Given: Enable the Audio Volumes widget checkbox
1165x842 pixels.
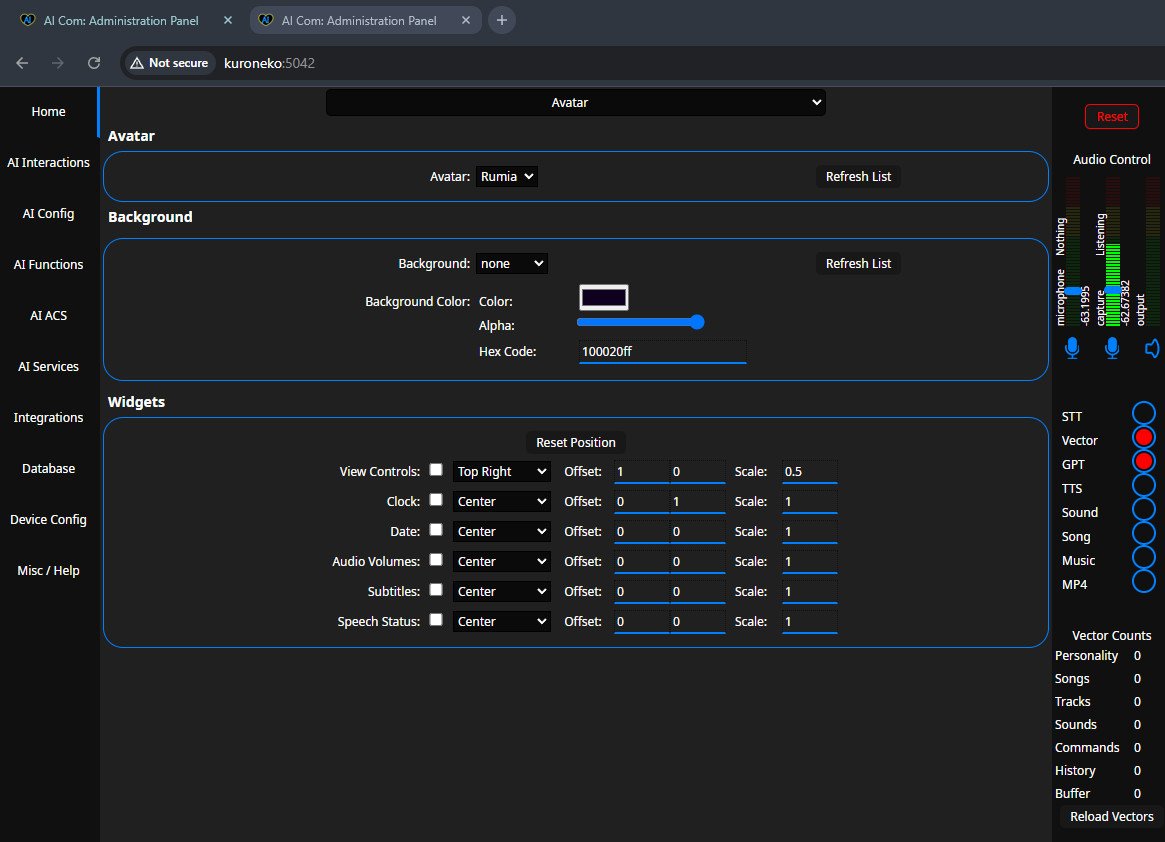Looking at the screenshot, I should (x=436, y=560).
